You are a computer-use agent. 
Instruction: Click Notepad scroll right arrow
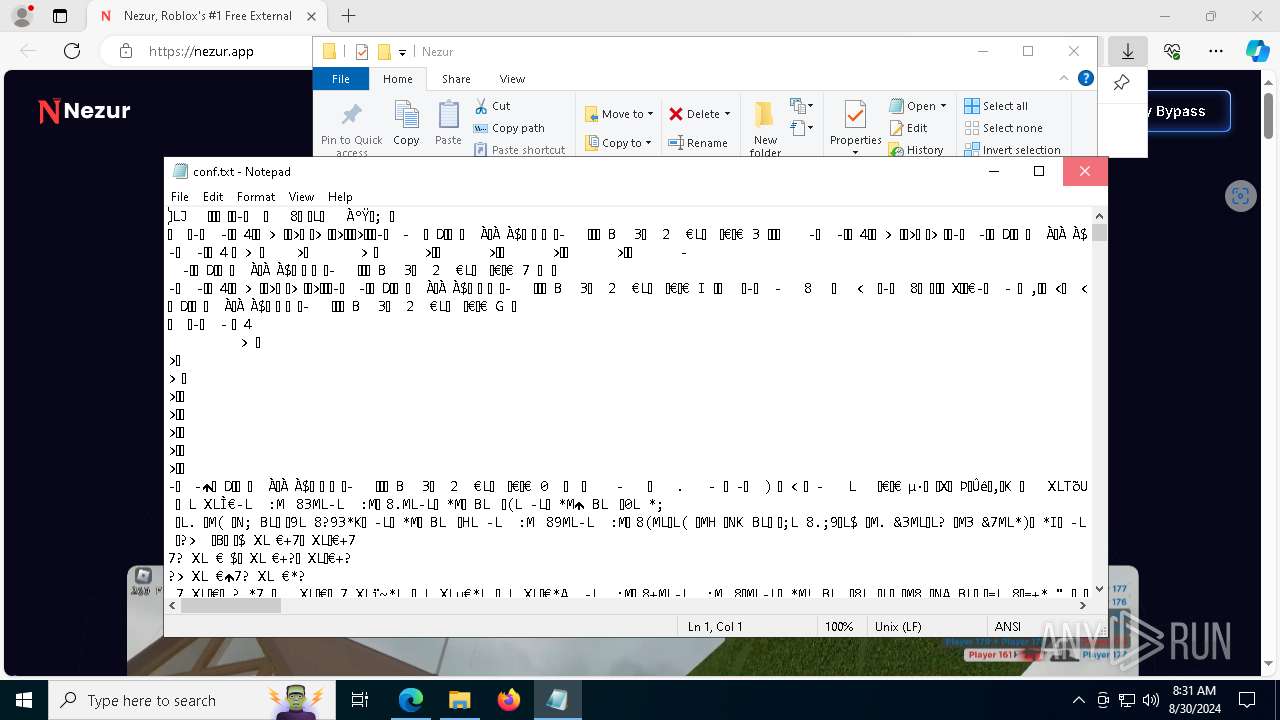1083,605
